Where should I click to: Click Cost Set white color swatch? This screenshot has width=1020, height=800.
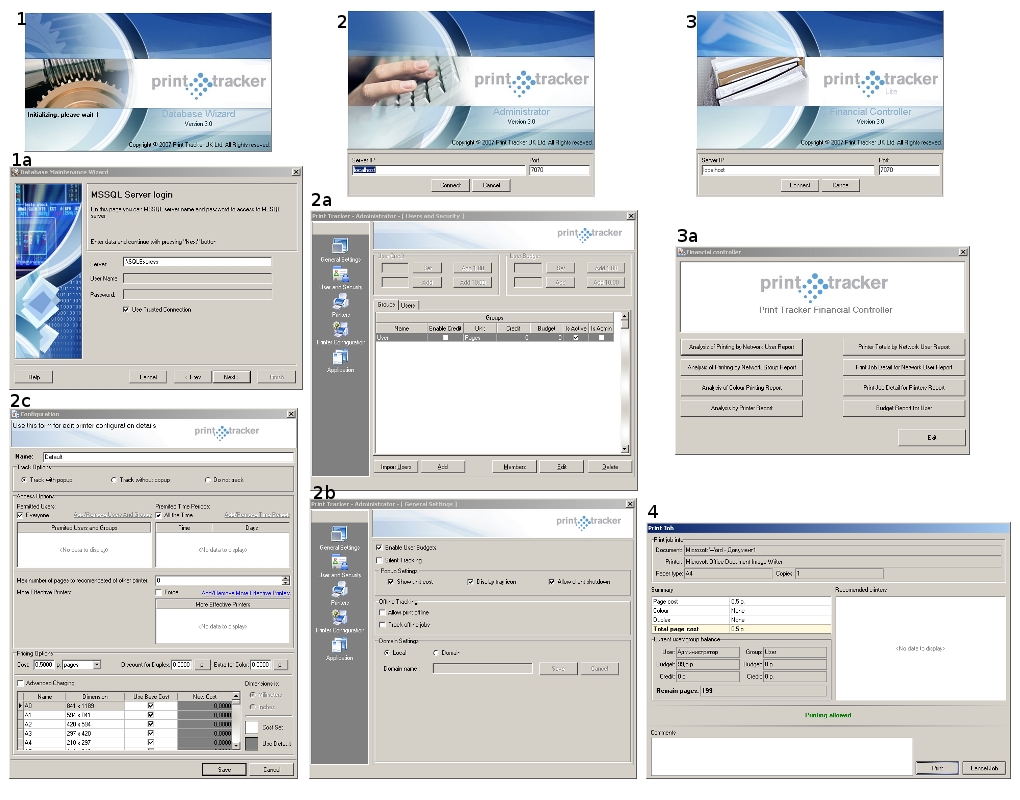252,727
